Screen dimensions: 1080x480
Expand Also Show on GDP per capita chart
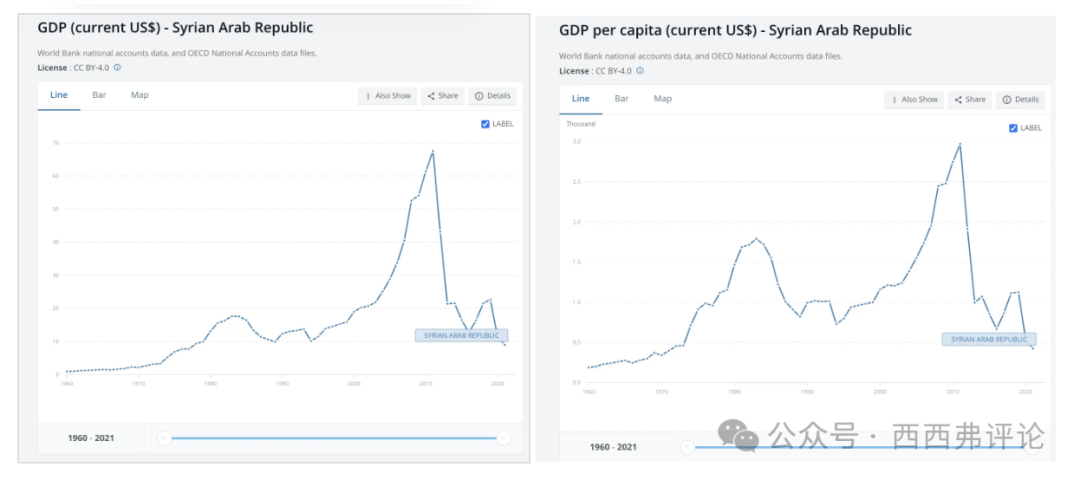914,99
